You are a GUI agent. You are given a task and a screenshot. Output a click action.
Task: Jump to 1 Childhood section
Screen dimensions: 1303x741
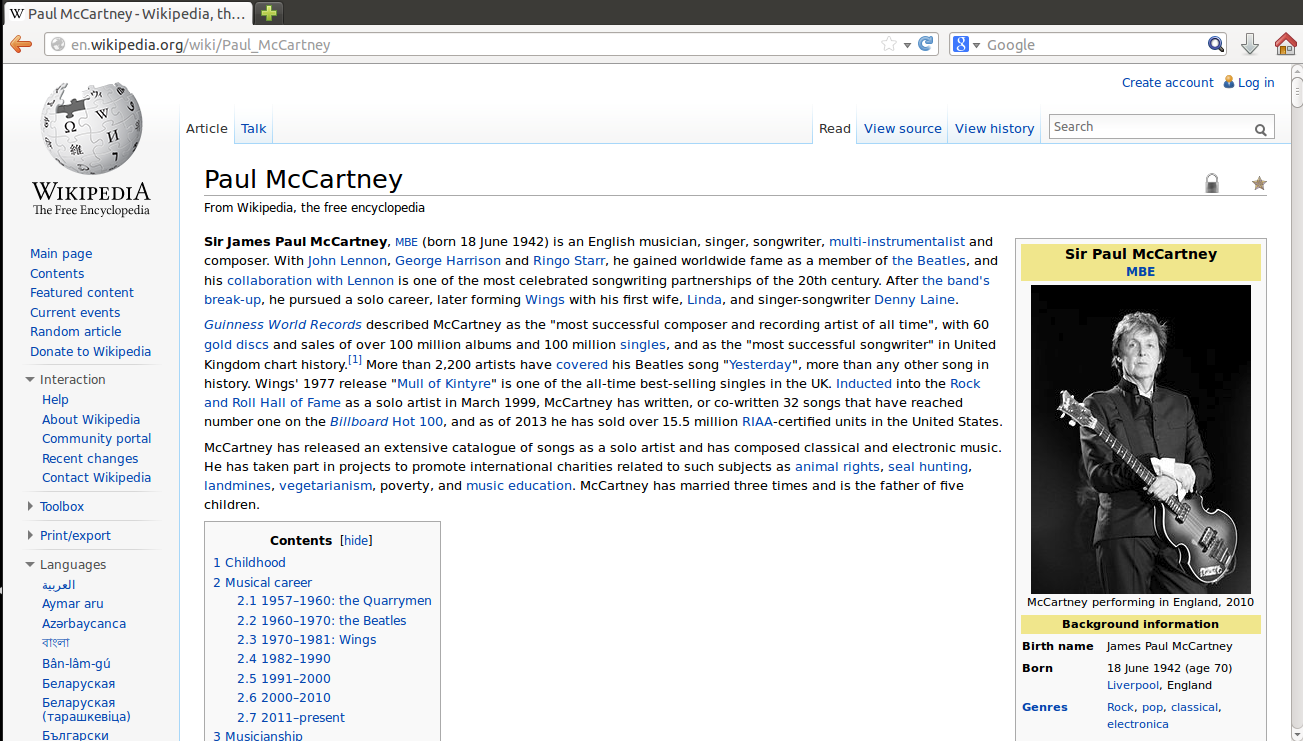pos(249,563)
